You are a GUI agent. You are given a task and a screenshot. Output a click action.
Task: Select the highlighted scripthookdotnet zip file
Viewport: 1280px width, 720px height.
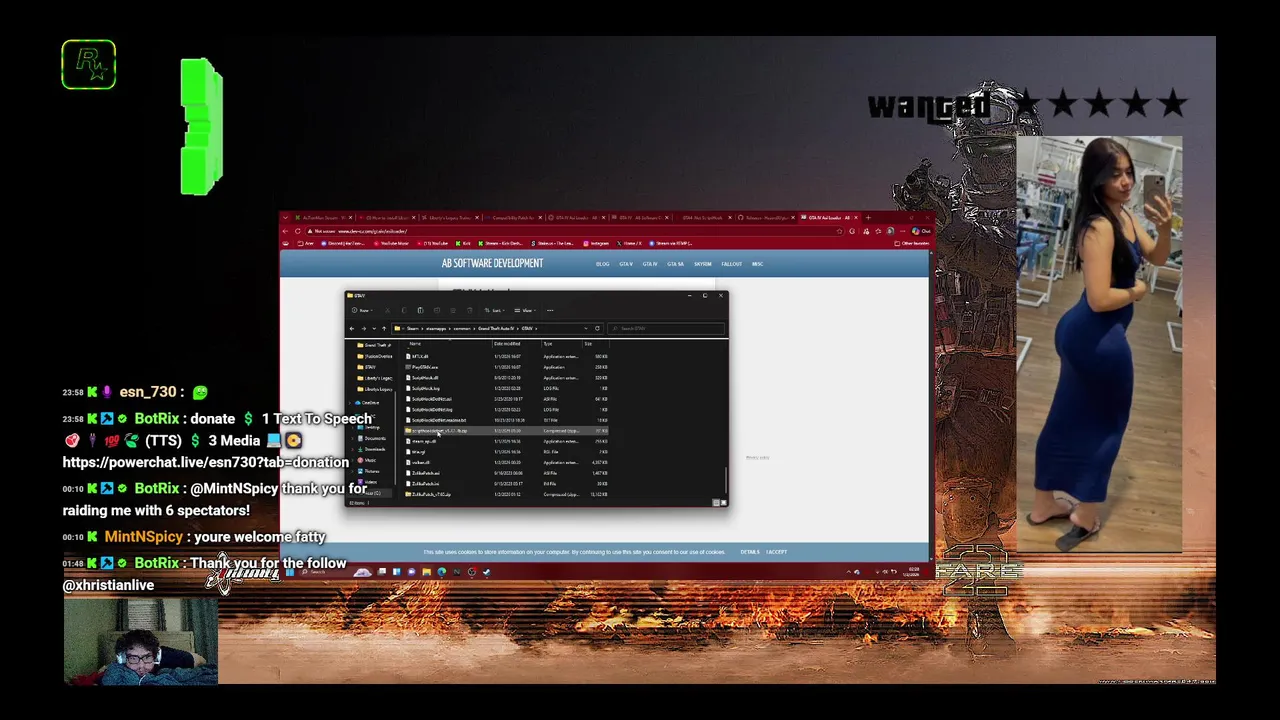507,431
